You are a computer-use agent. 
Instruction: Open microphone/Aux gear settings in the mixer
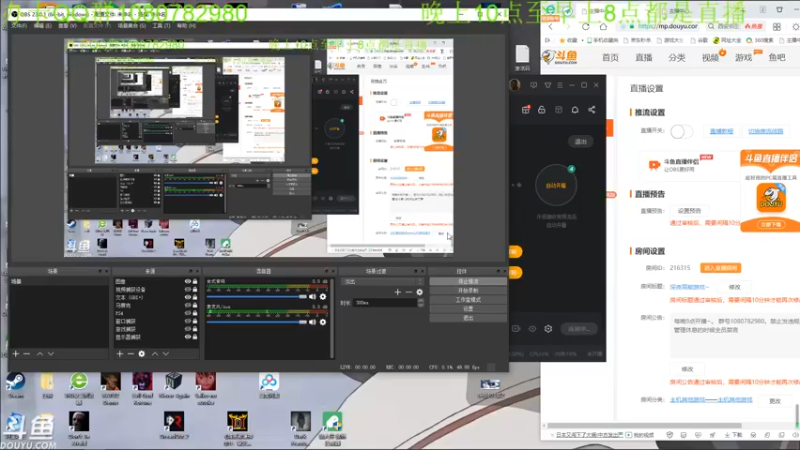pyautogui.click(x=322, y=322)
